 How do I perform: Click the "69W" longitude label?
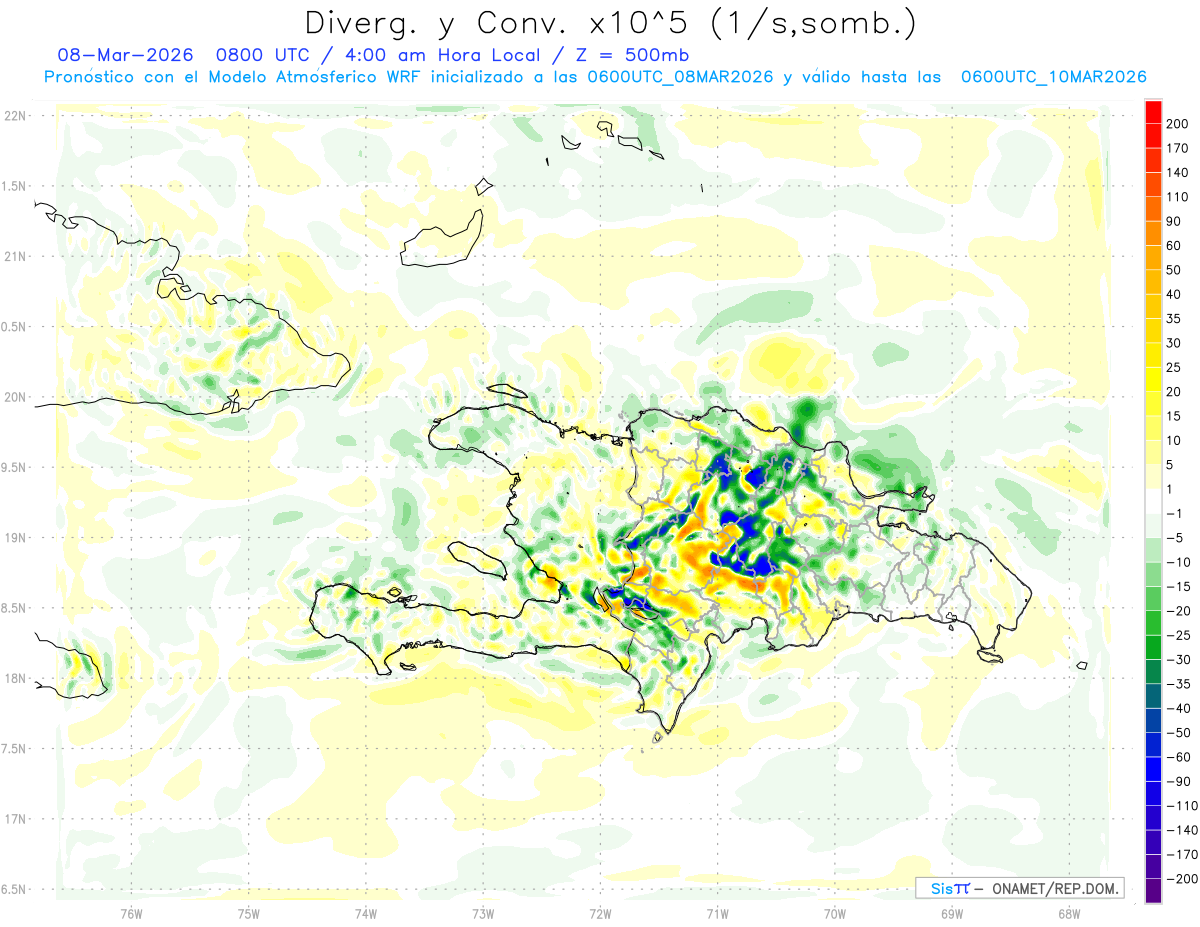click(x=952, y=913)
